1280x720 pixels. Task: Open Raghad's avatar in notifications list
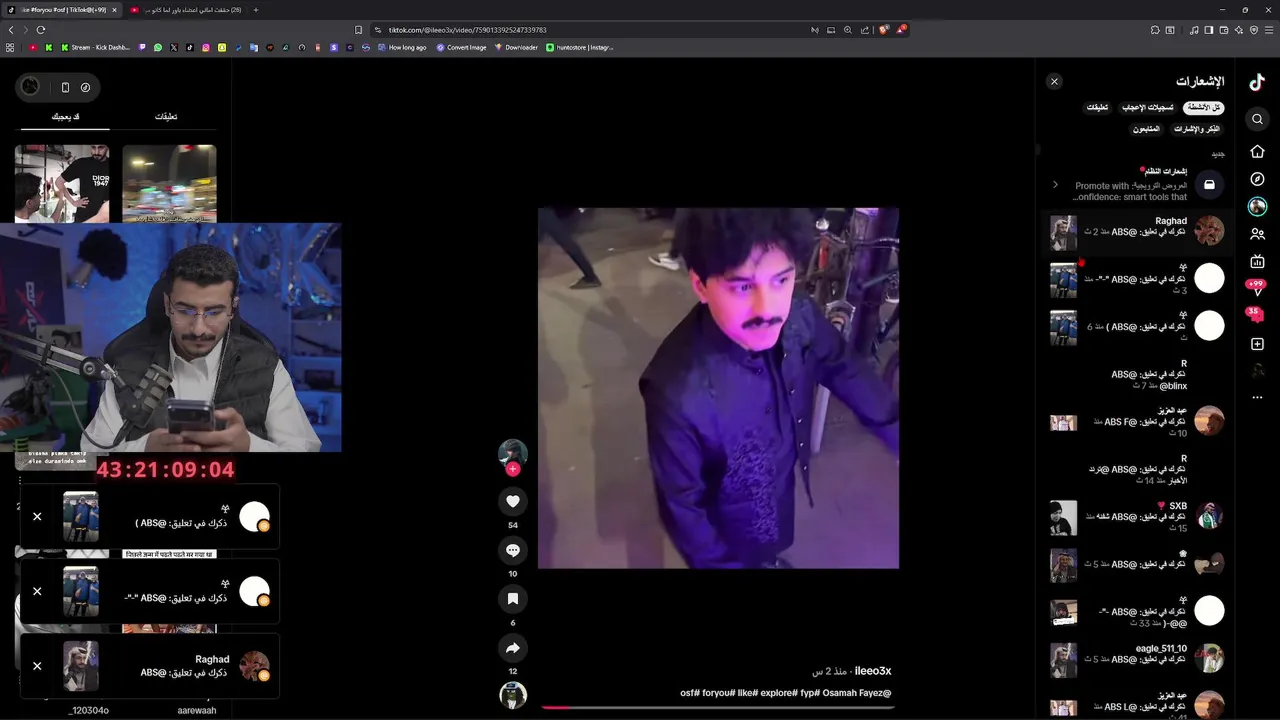pyautogui.click(x=1209, y=231)
